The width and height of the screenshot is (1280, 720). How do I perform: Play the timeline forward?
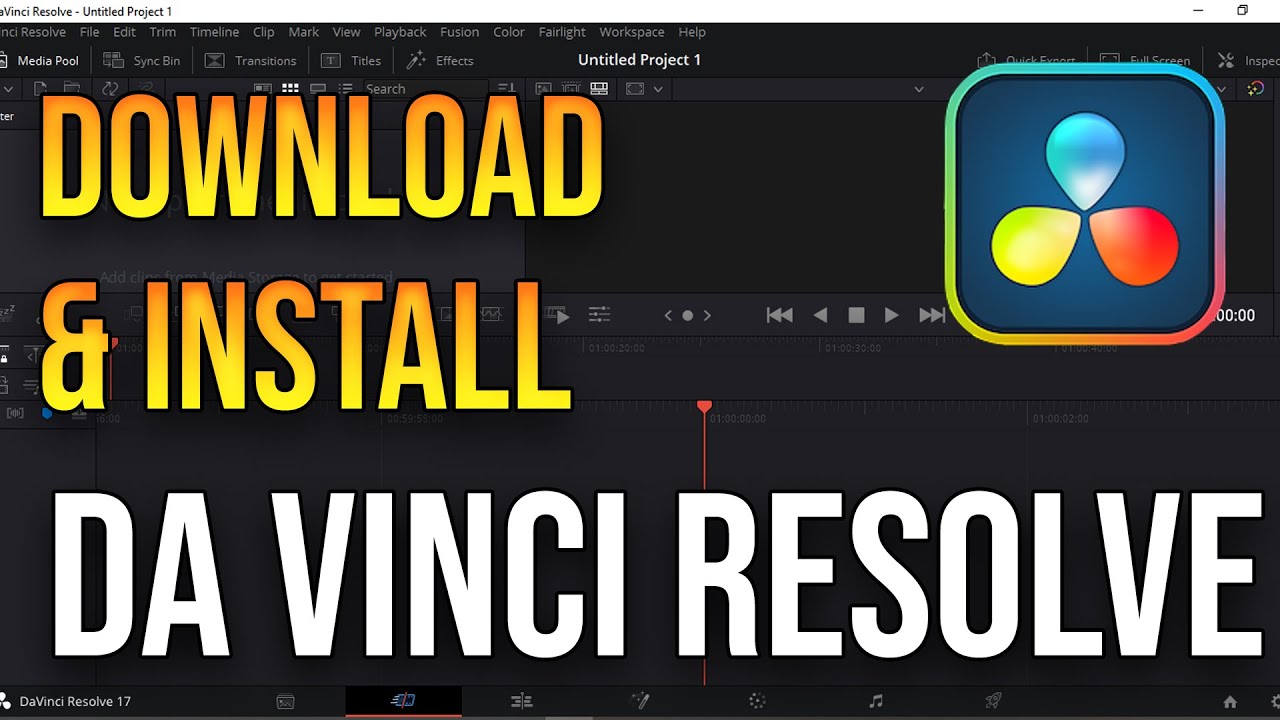tap(892, 315)
